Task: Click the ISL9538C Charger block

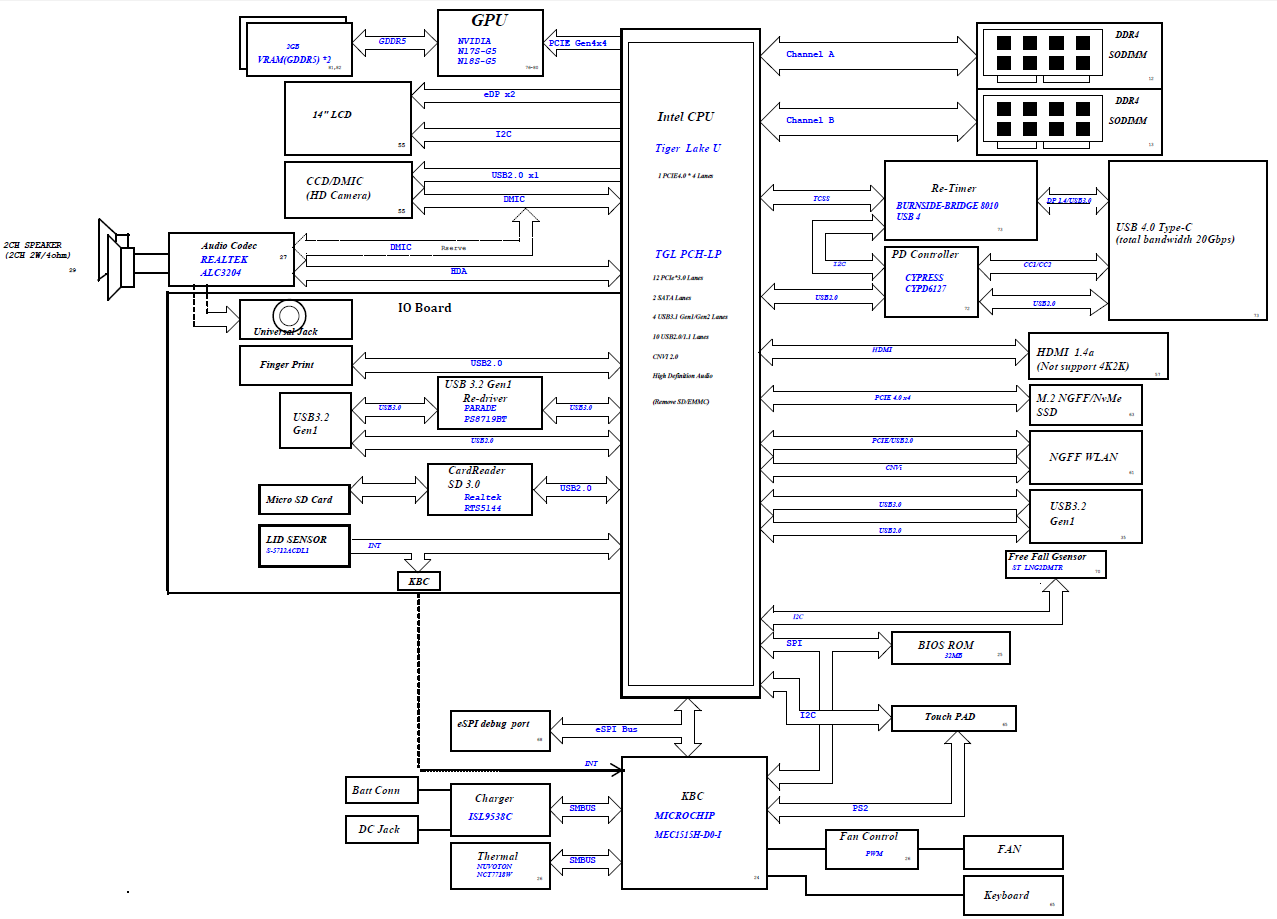Action: tap(499, 809)
